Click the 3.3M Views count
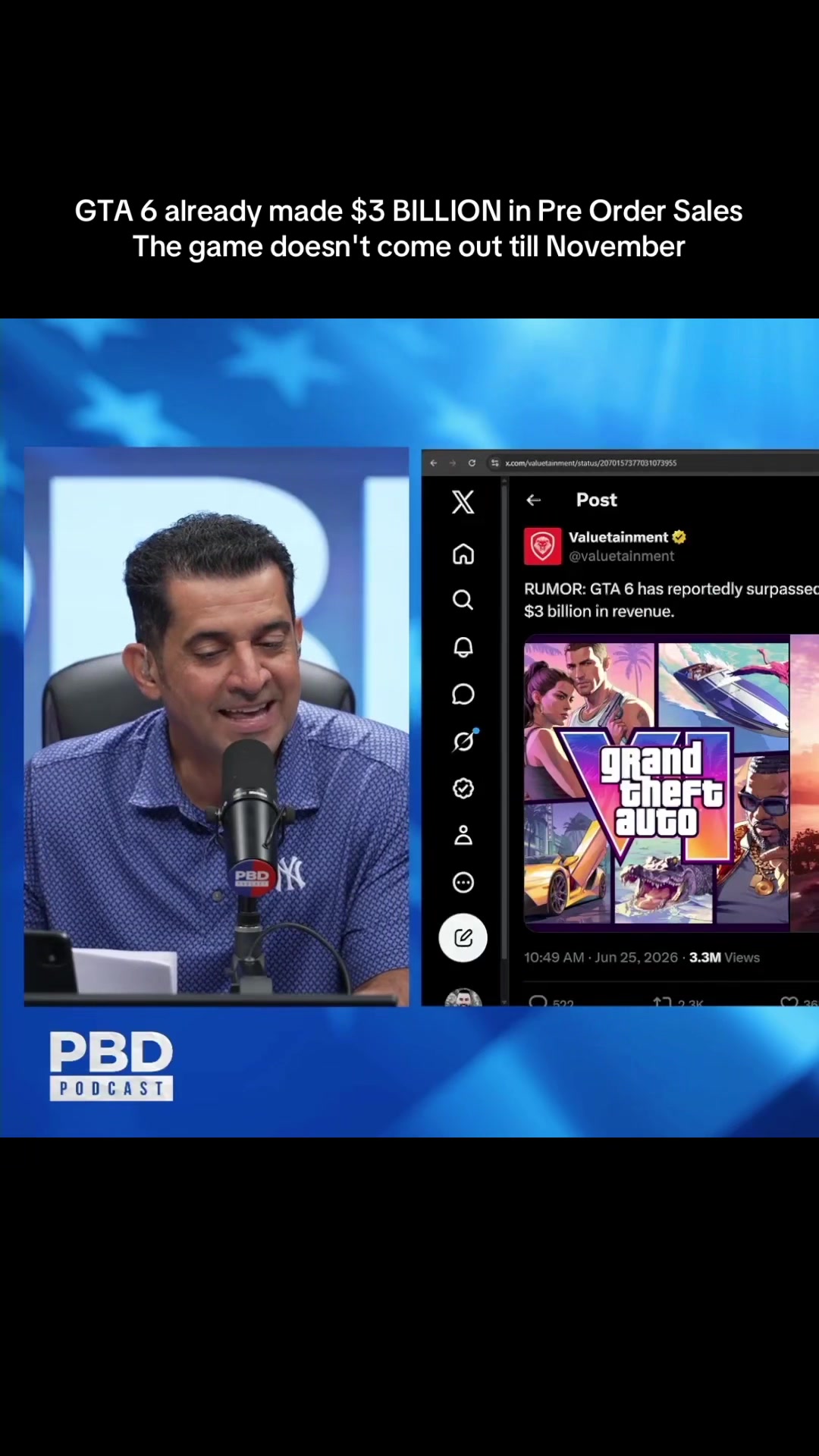819x1456 pixels. (x=724, y=958)
